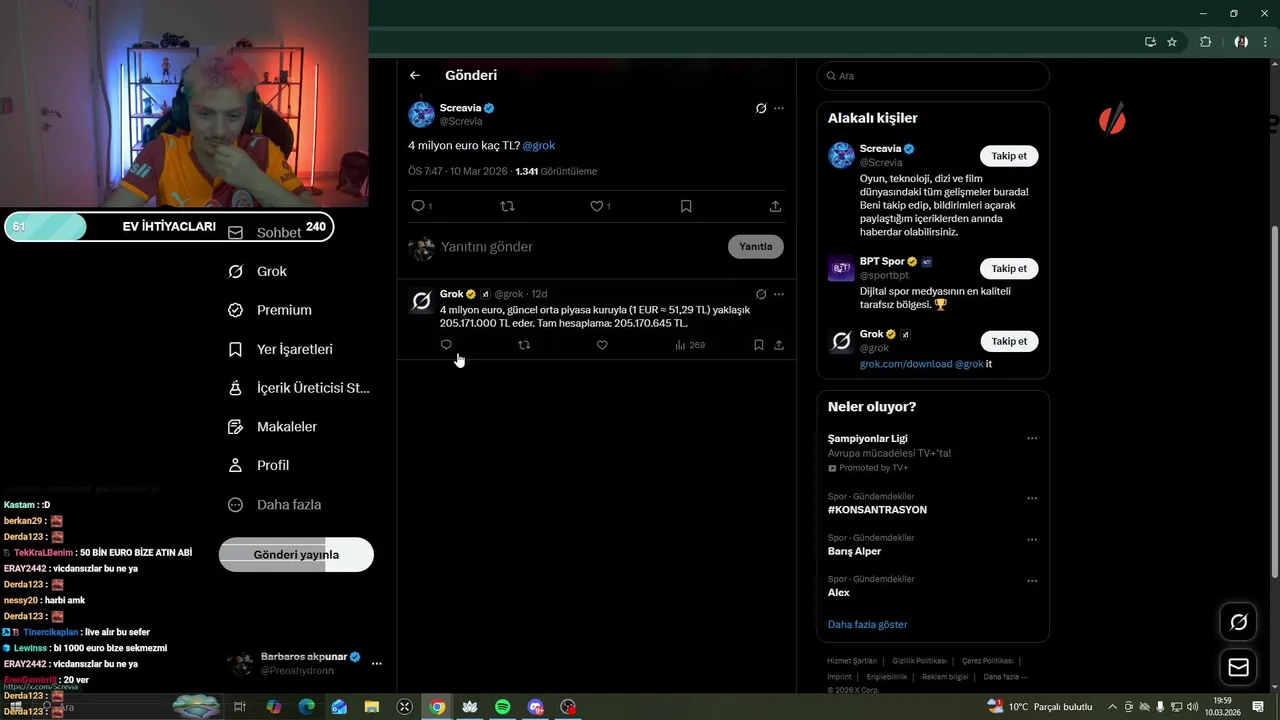Open Grok icon on Screavia's post header
The height and width of the screenshot is (720, 1280).
761,108
